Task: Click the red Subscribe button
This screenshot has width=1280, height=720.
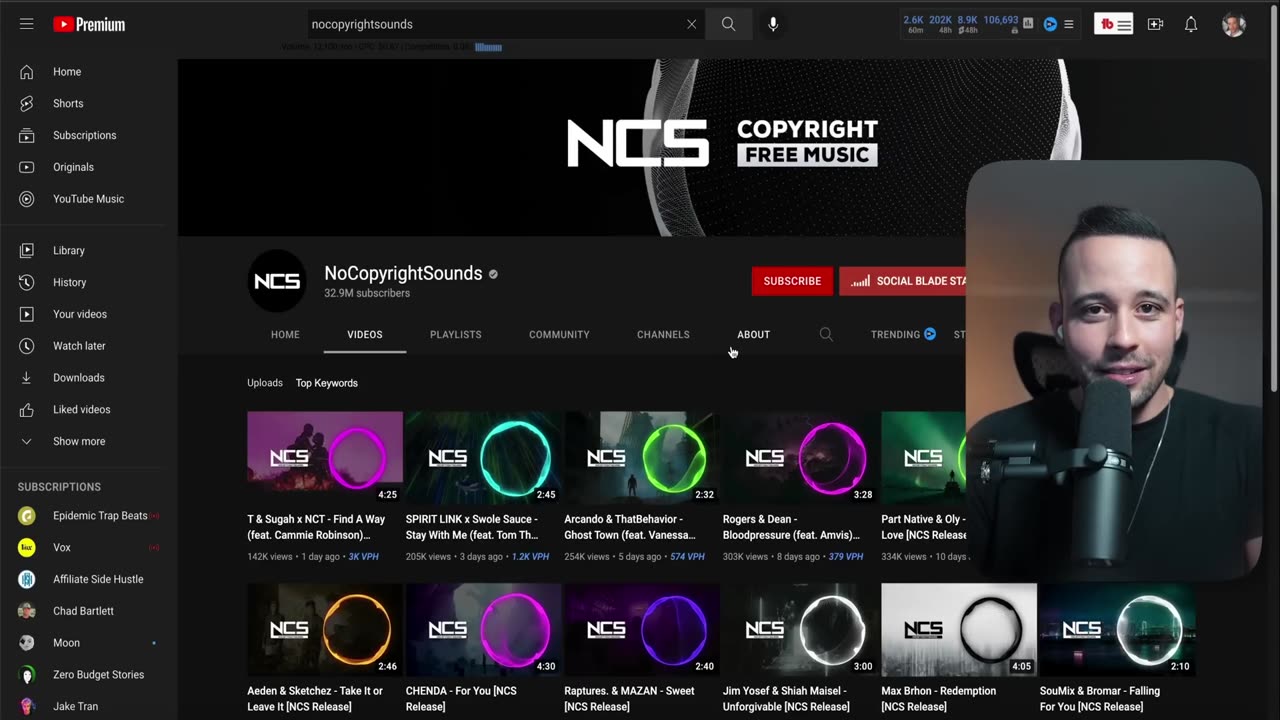Action: coord(792,281)
